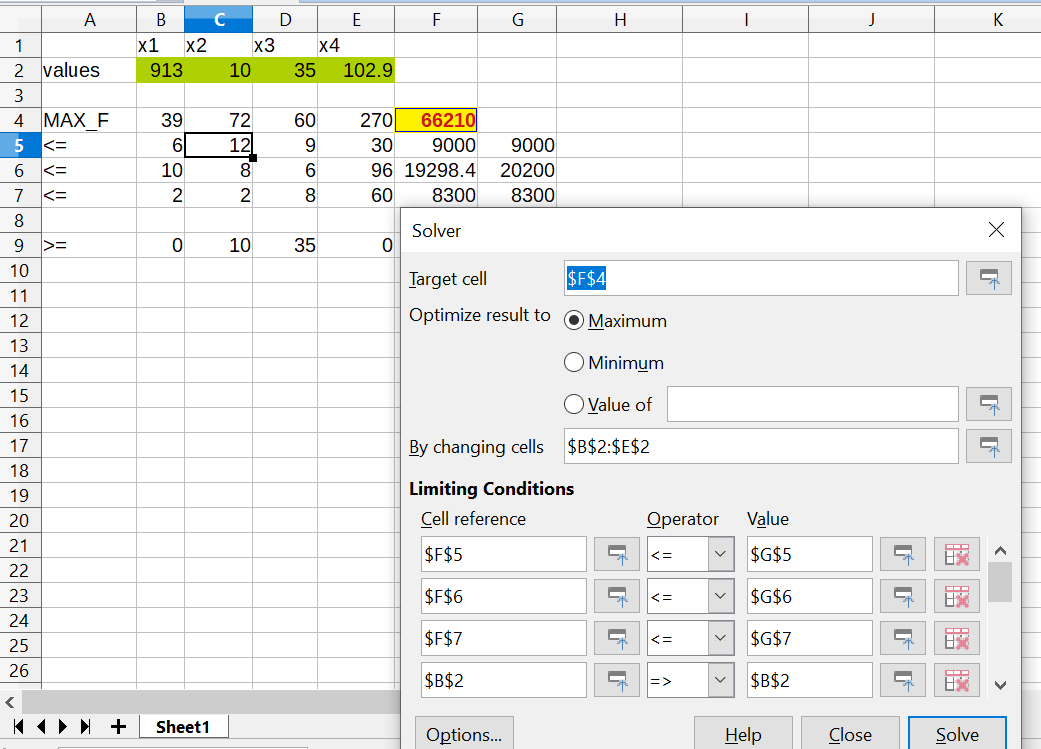Remove the $F$7 <= $G$7 condition

[x=957, y=638]
